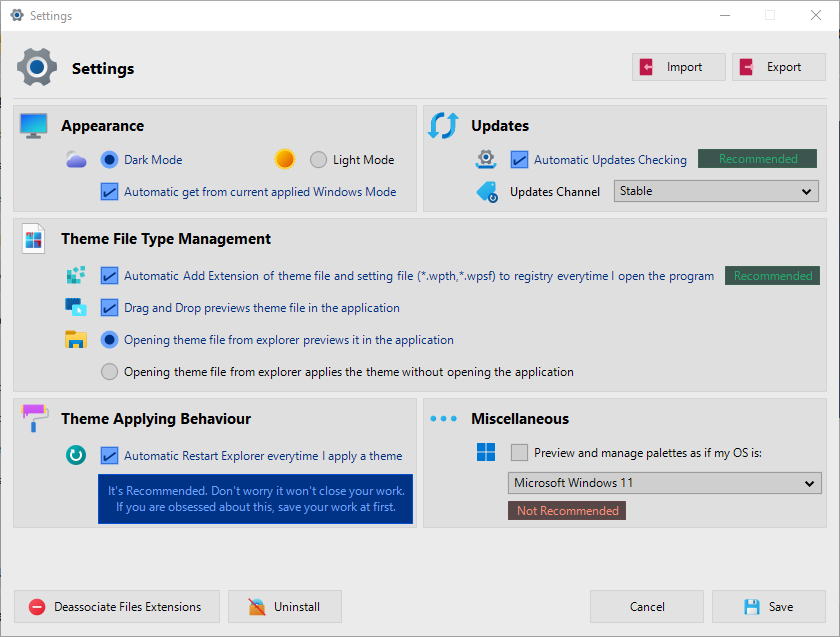Click the Theme Applying Behaviour heading

pos(156,419)
